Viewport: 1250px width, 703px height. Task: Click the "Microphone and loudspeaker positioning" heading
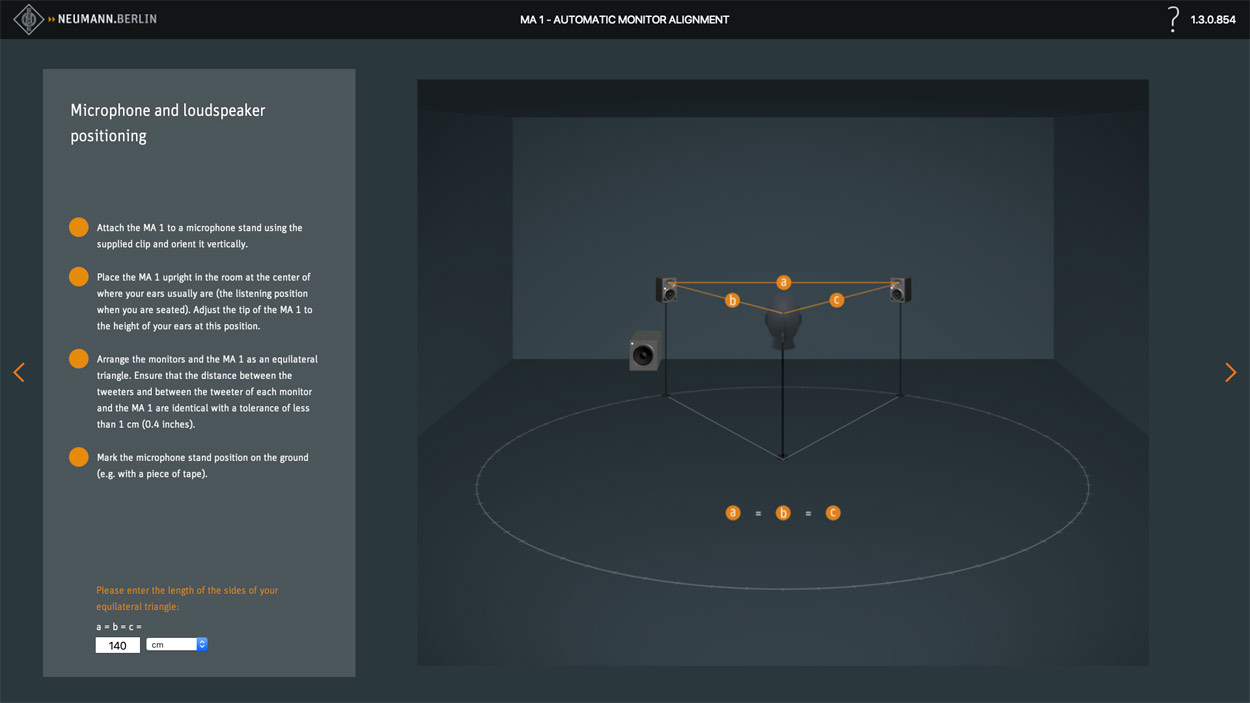tap(167, 123)
